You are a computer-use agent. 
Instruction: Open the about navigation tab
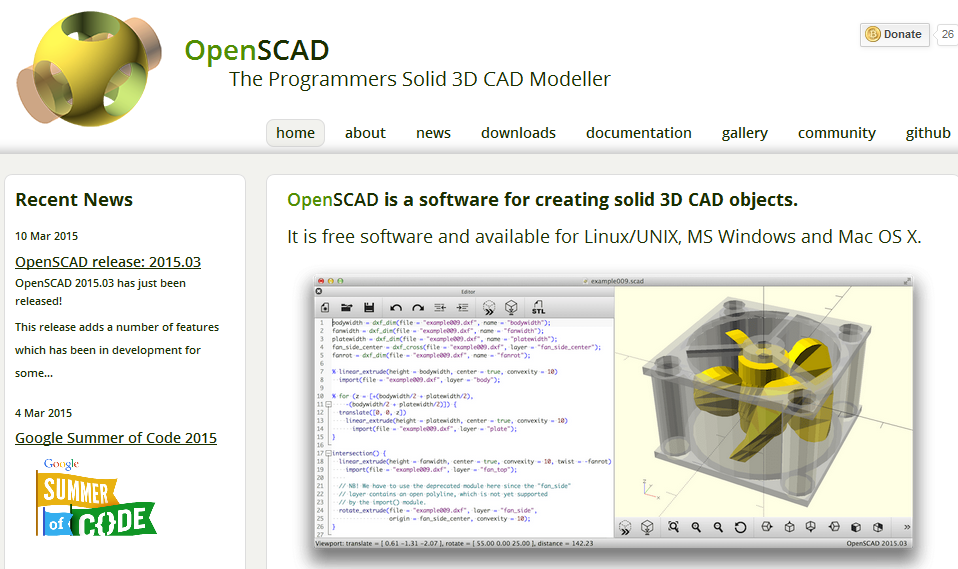coord(365,133)
